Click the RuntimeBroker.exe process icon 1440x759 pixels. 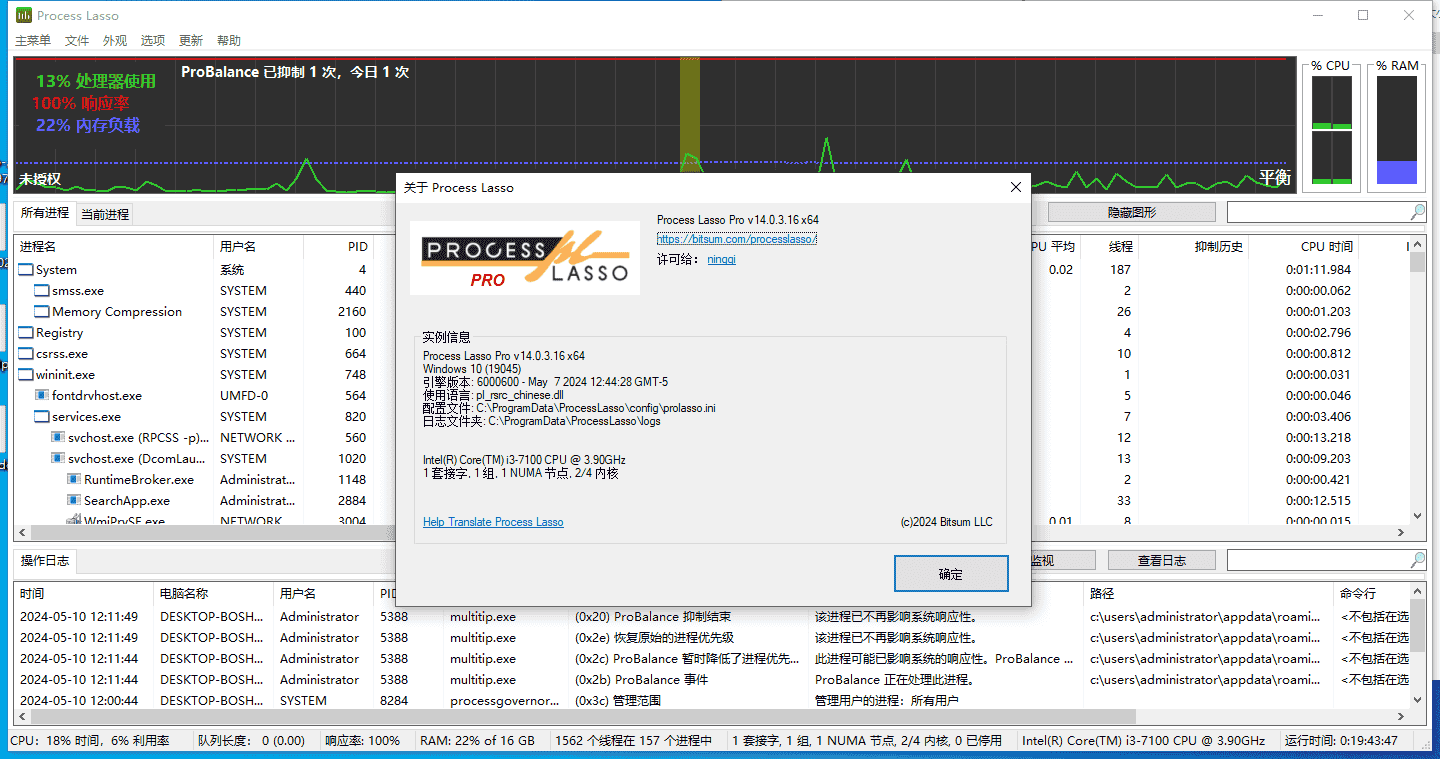(x=74, y=480)
